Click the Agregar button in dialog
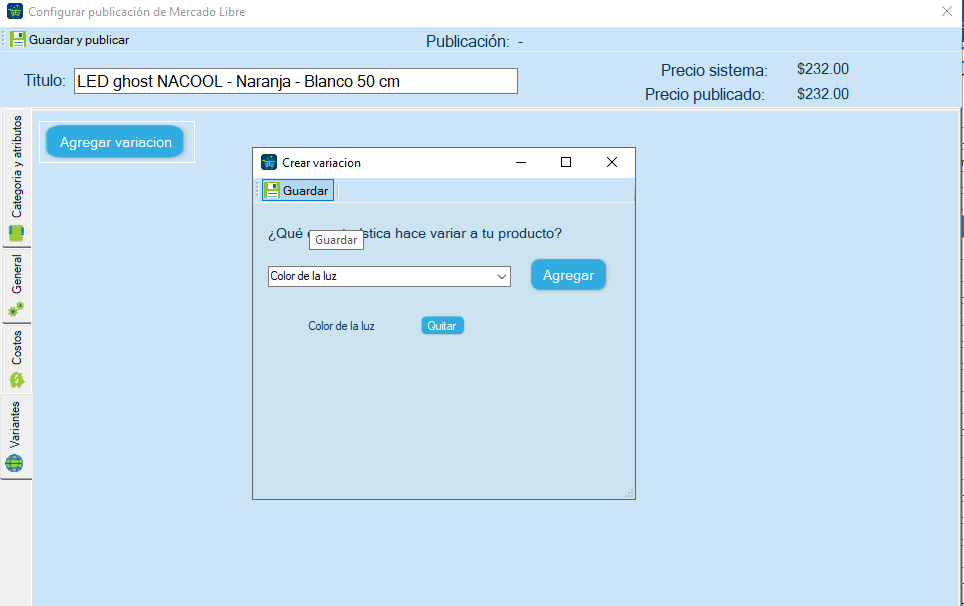Image resolution: width=964 pixels, height=606 pixels. [568, 275]
